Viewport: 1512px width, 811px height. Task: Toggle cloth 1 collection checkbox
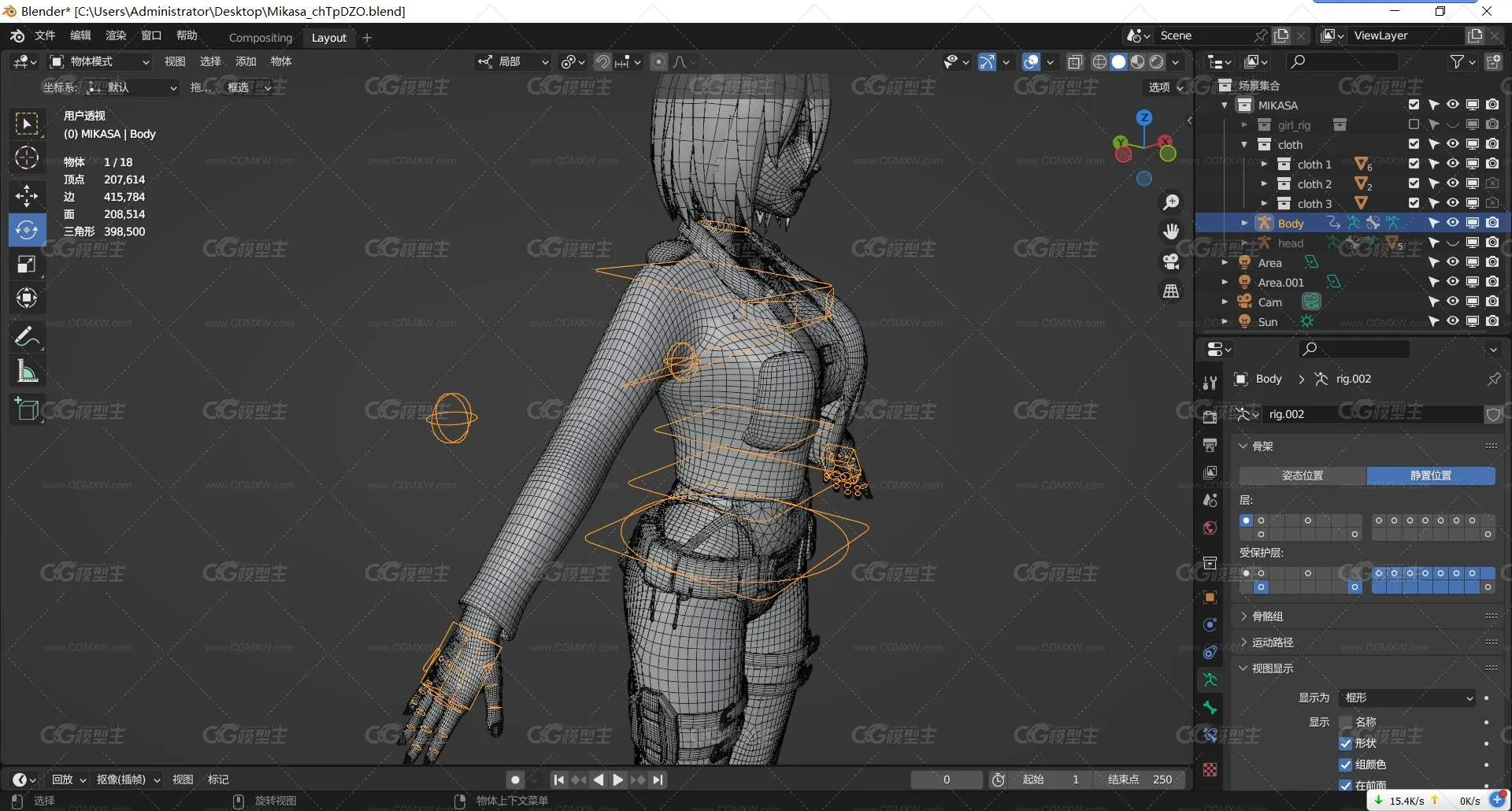coord(1414,164)
